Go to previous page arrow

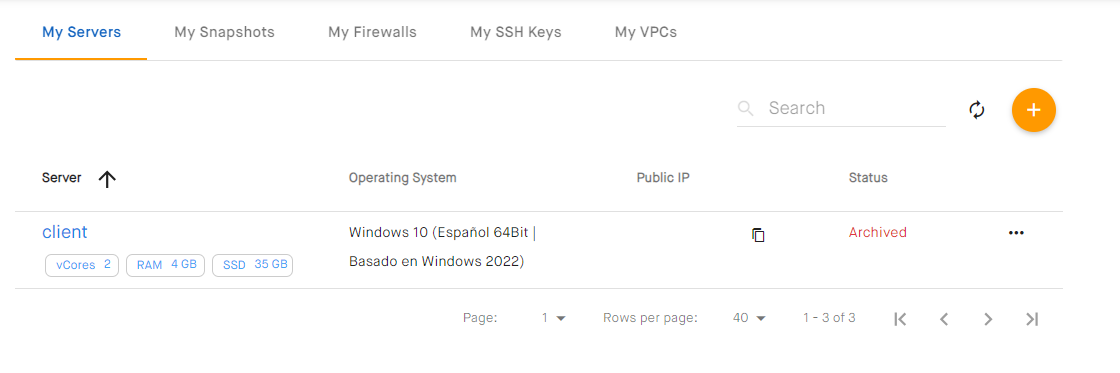point(944,319)
